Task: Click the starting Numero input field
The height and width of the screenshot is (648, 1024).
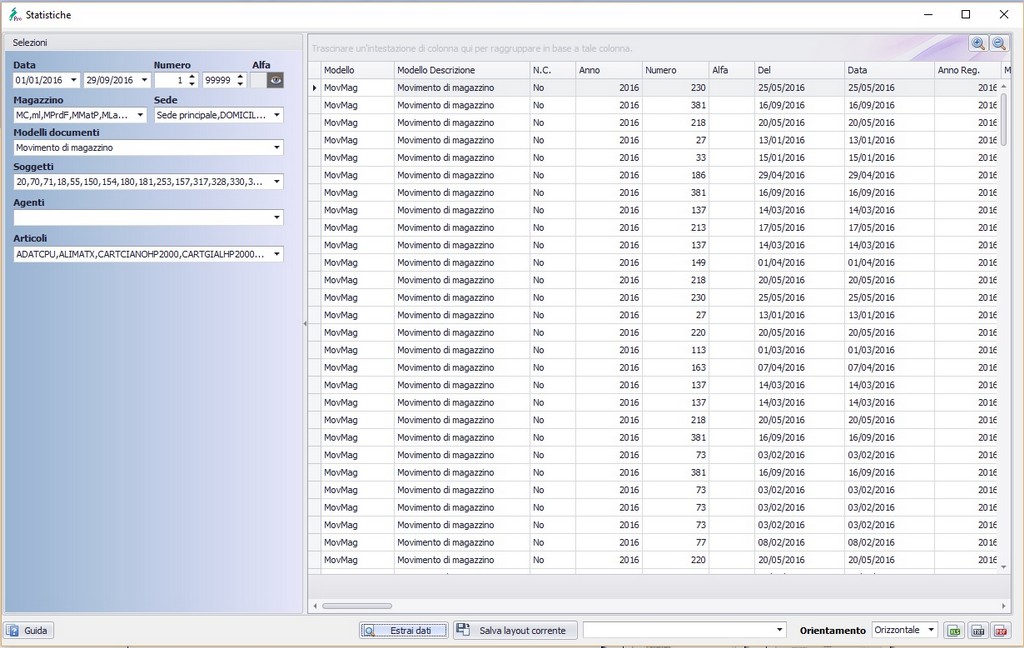Action: tap(171, 80)
